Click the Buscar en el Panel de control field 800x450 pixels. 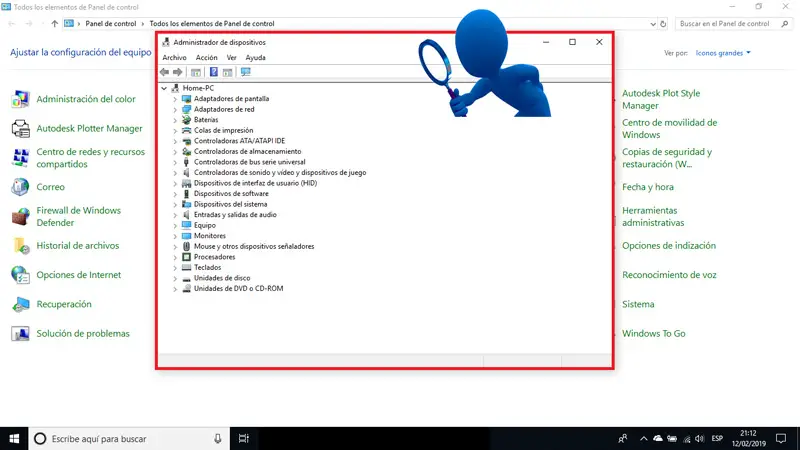(x=734, y=23)
